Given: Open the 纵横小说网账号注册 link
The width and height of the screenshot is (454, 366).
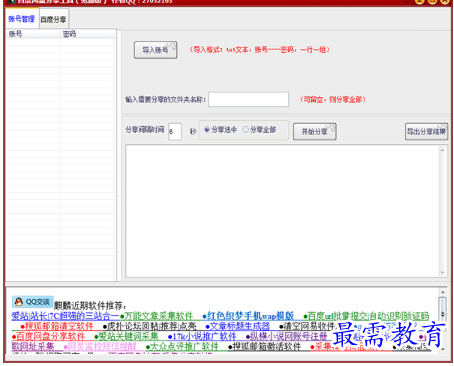Looking at the screenshot, I should 289,336.
